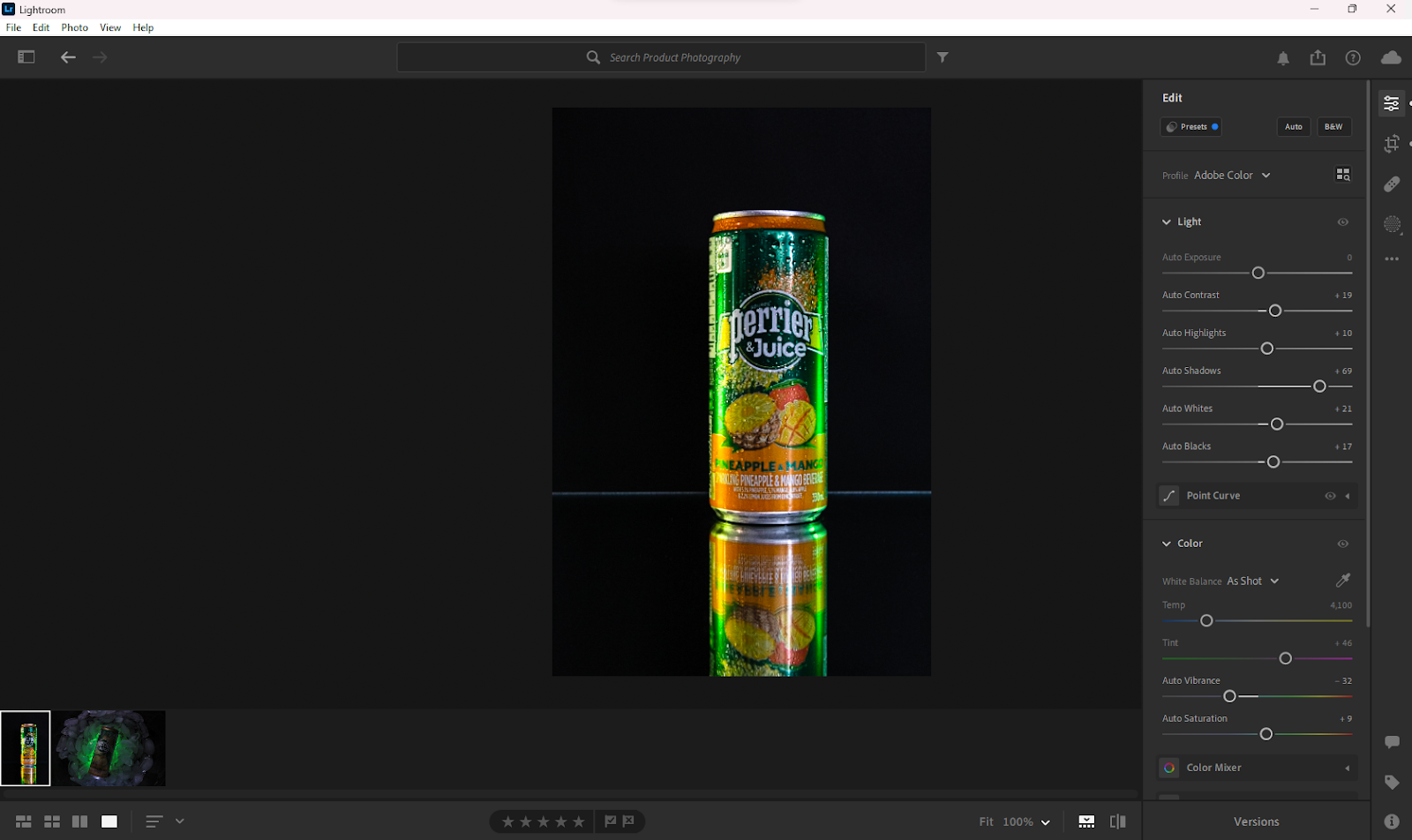Screen dimensions: 1412x840
Task: Open the info panel icon
Action: click(x=1392, y=821)
